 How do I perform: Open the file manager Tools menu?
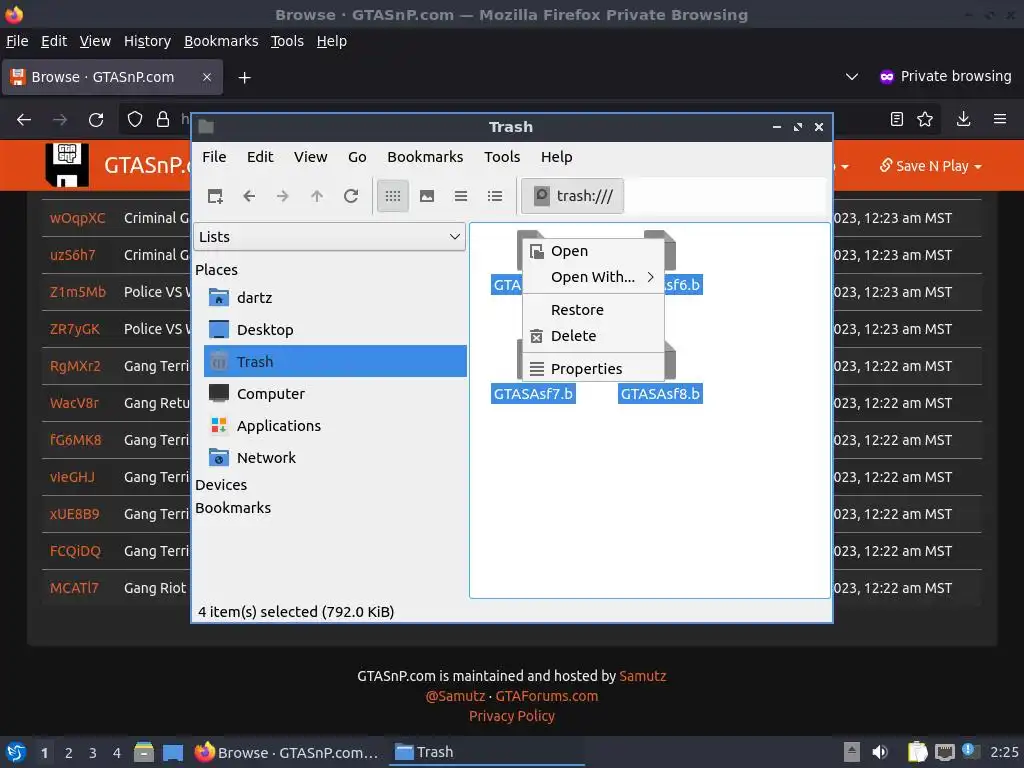click(x=502, y=157)
